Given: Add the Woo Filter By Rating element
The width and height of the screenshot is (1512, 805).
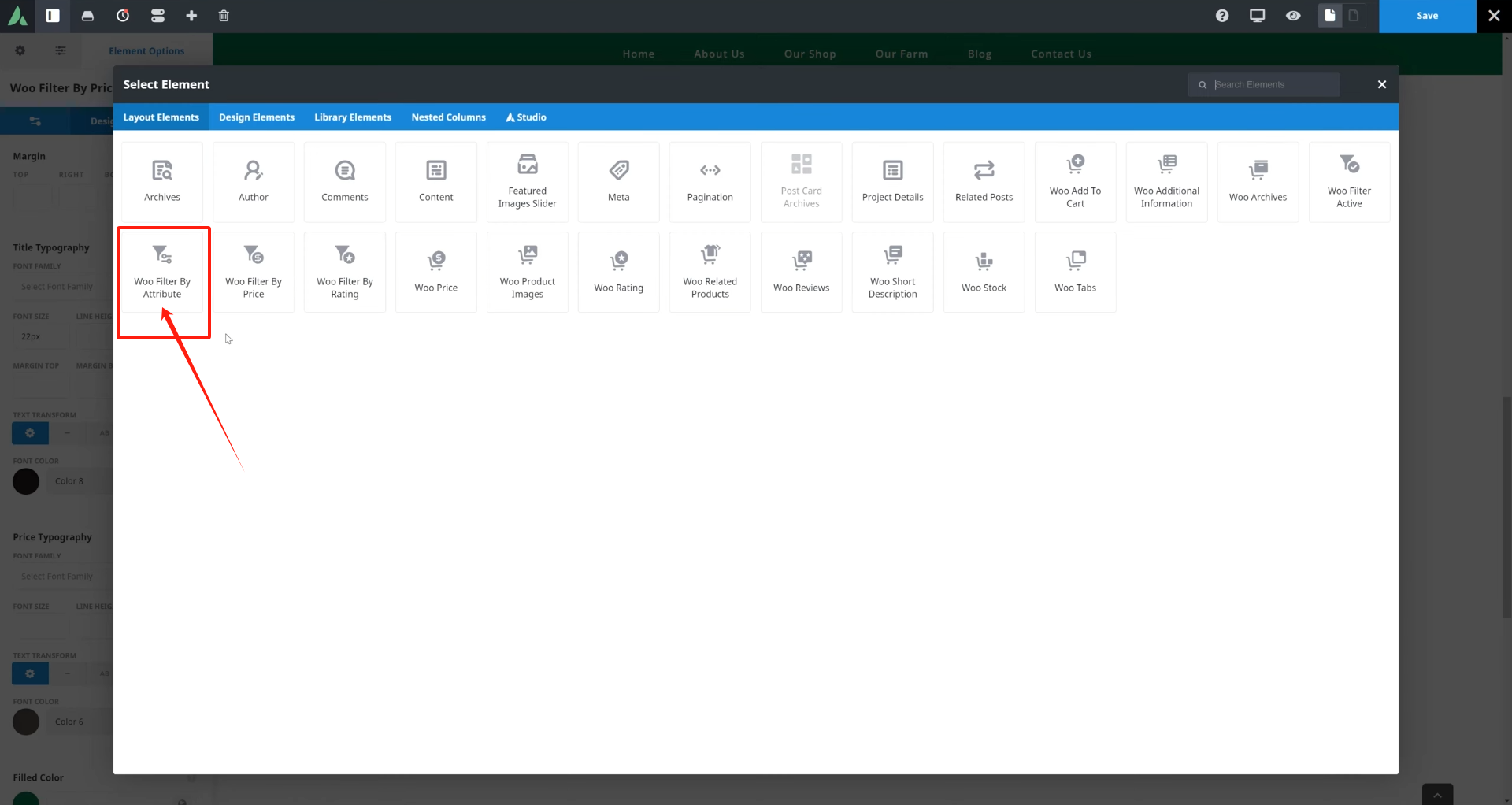Looking at the screenshot, I should [x=345, y=272].
